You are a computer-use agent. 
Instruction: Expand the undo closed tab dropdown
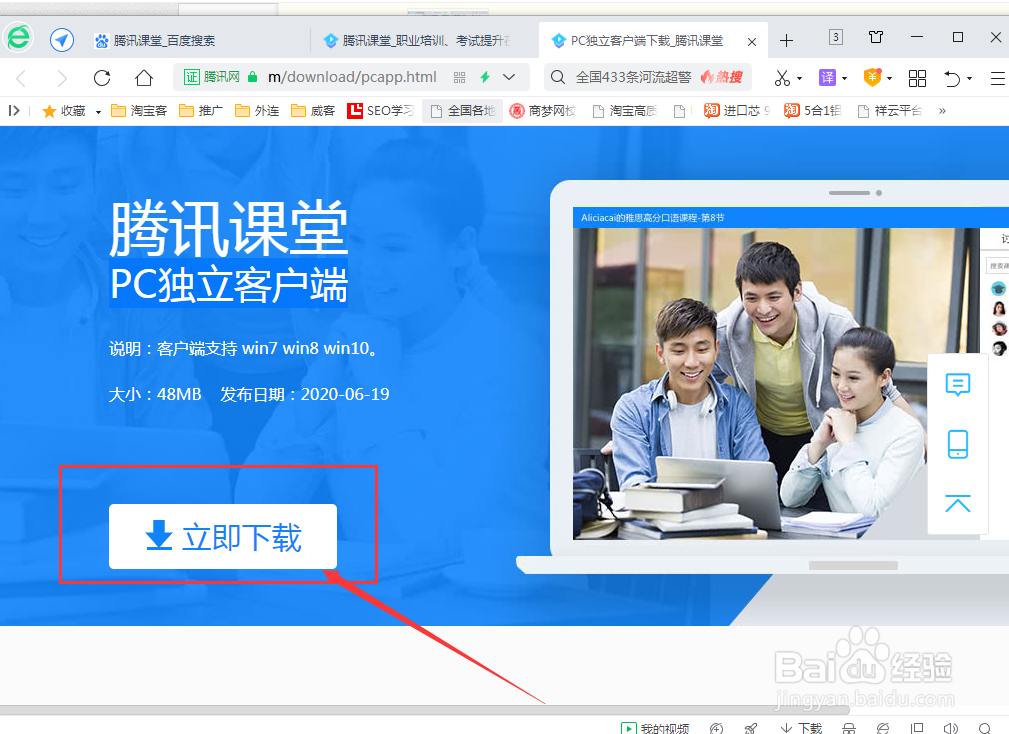coord(969,78)
